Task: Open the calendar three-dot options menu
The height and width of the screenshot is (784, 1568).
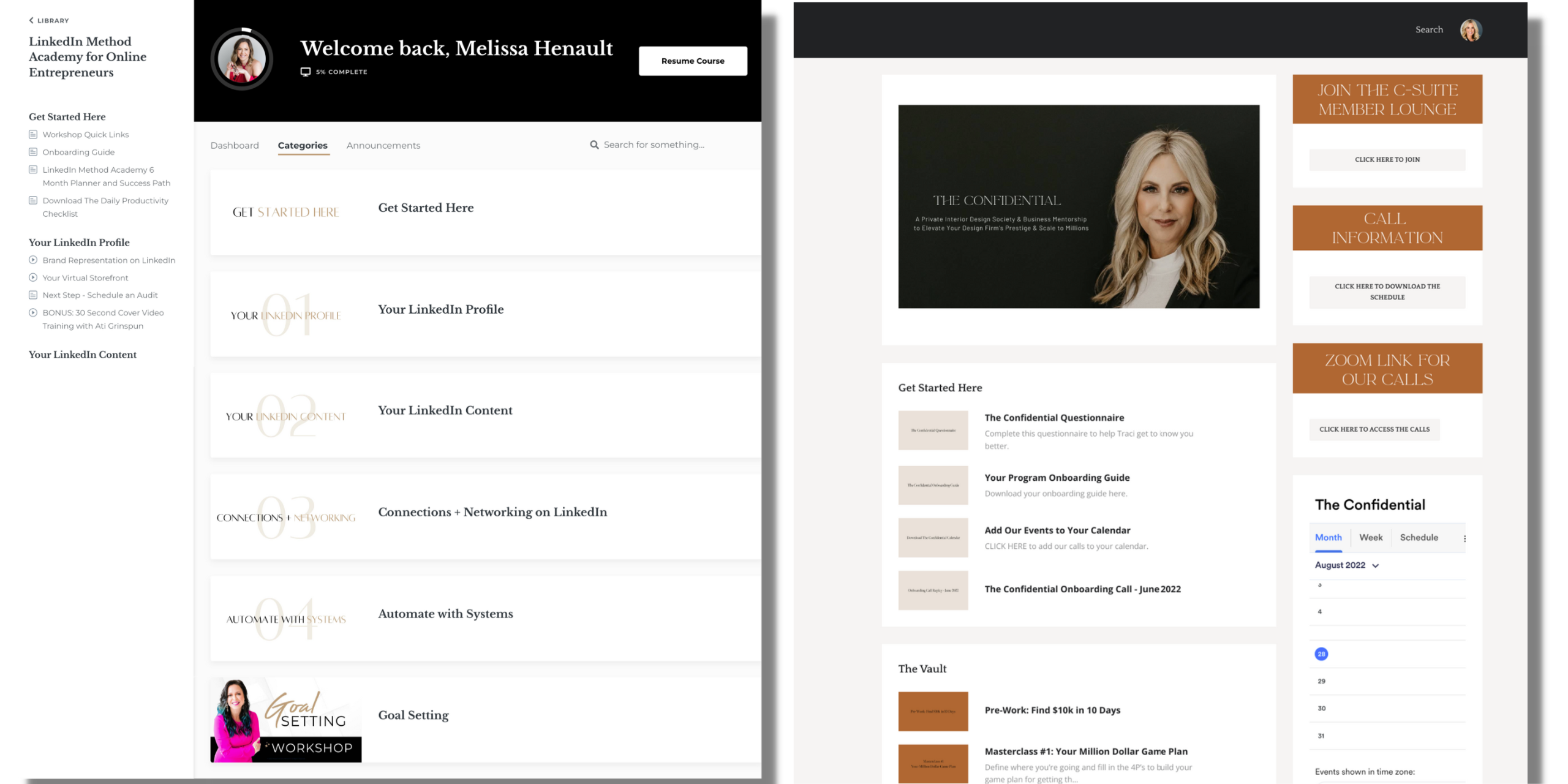Action: pos(1464,538)
